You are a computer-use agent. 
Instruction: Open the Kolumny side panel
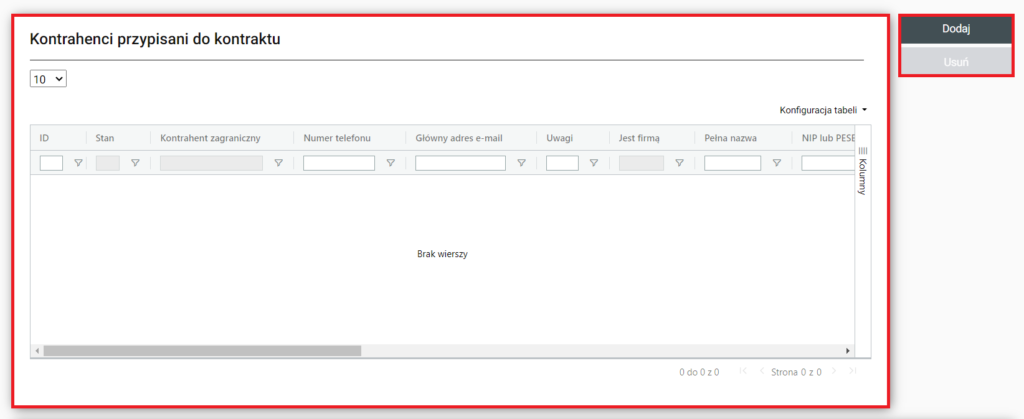coord(863,170)
